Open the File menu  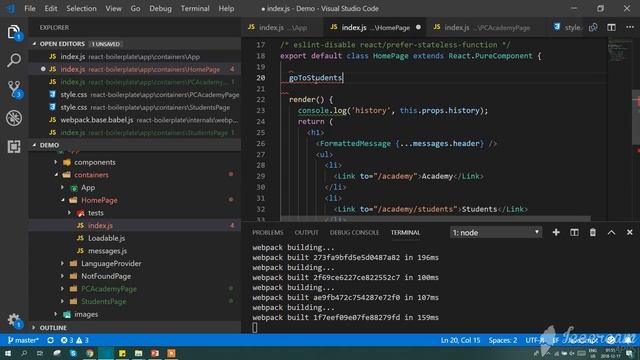[x=30, y=8]
